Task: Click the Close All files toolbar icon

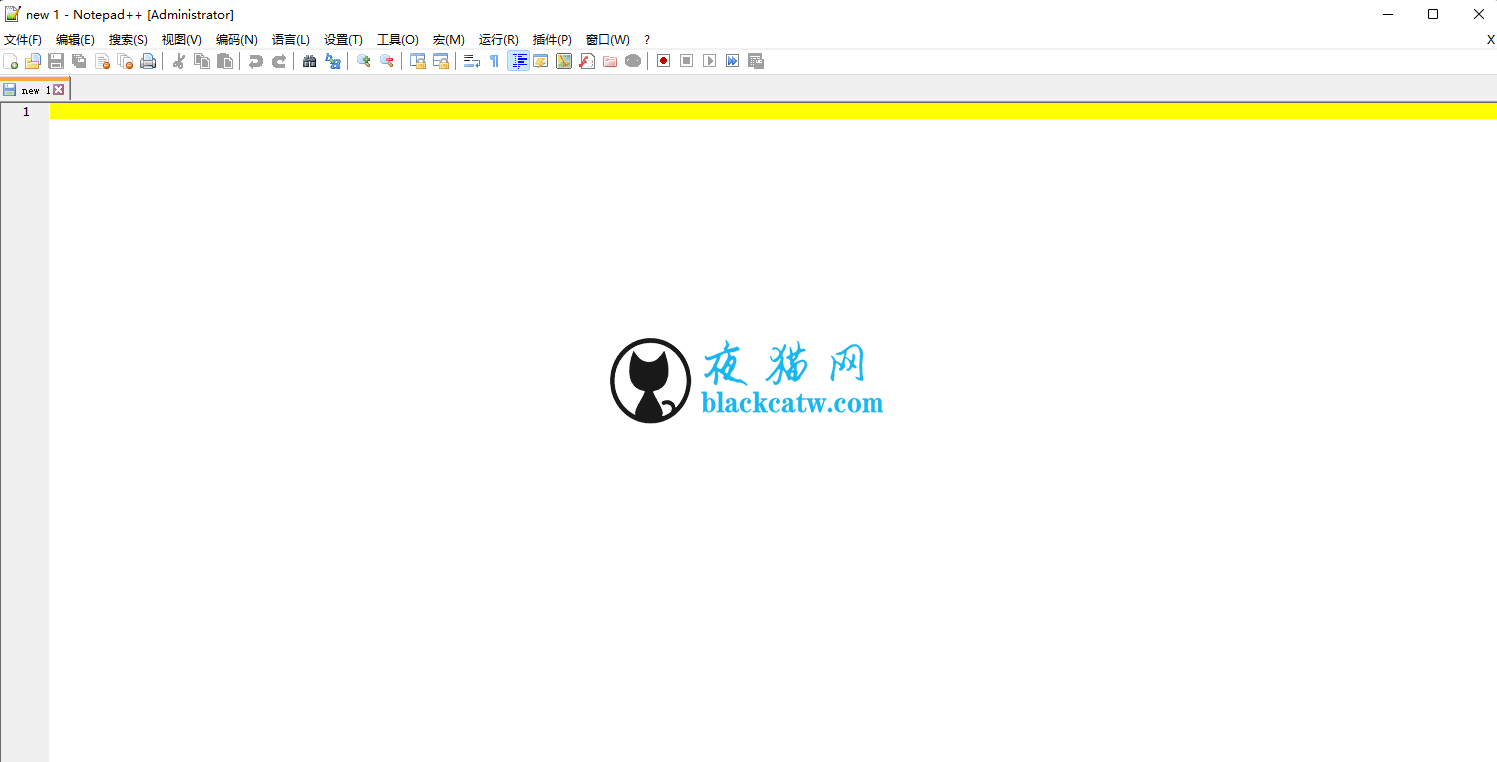Action: click(125, 61)
